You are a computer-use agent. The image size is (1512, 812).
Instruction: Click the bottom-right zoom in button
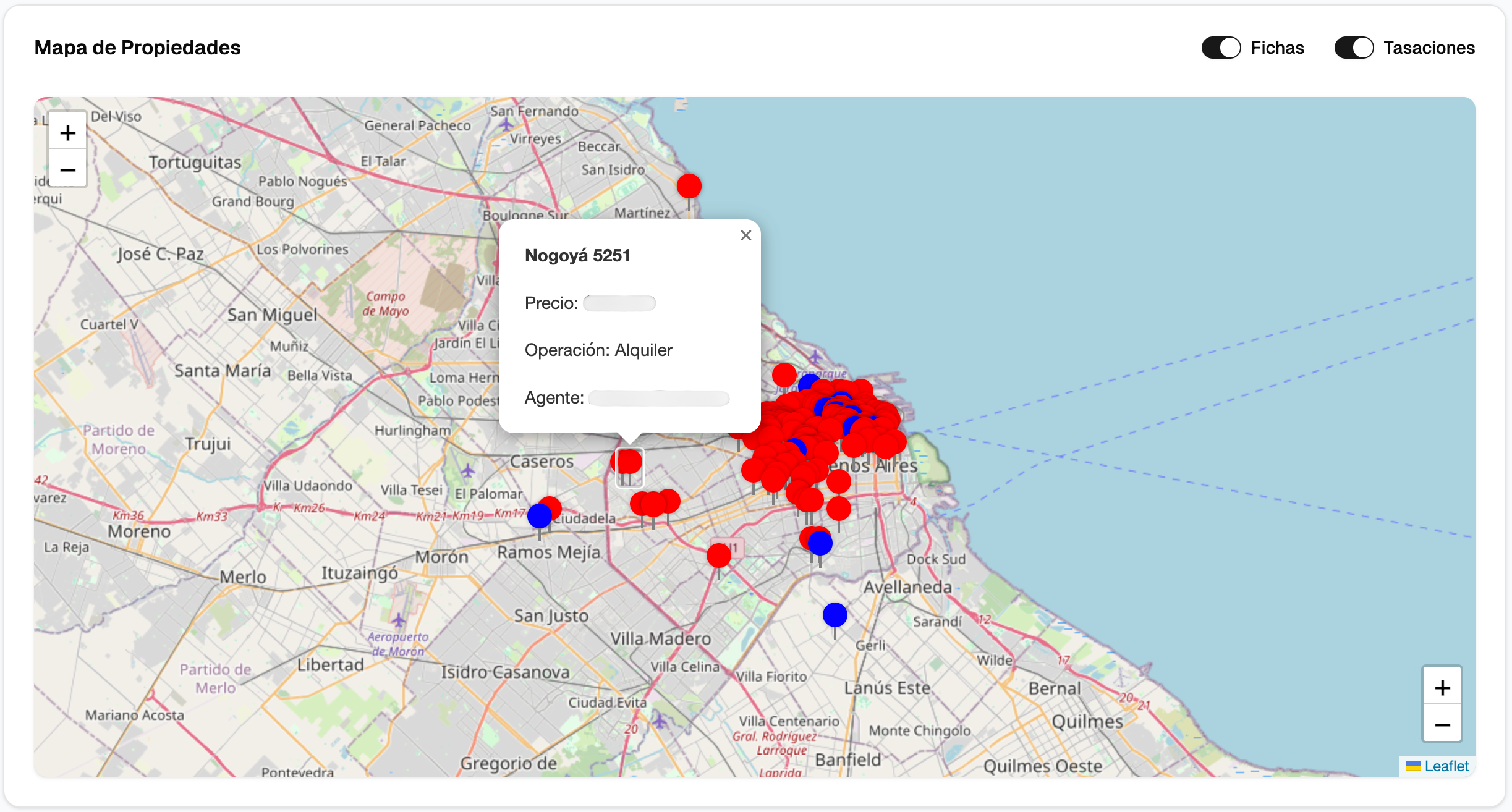1442,687
